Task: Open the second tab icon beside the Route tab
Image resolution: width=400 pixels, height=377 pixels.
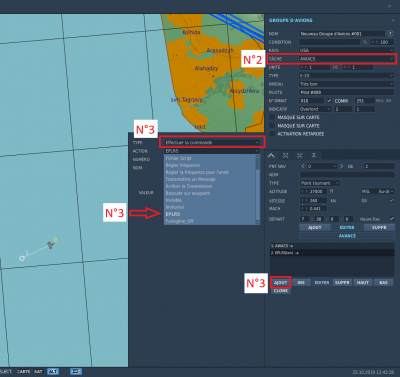Action: [x=286, y=155]
